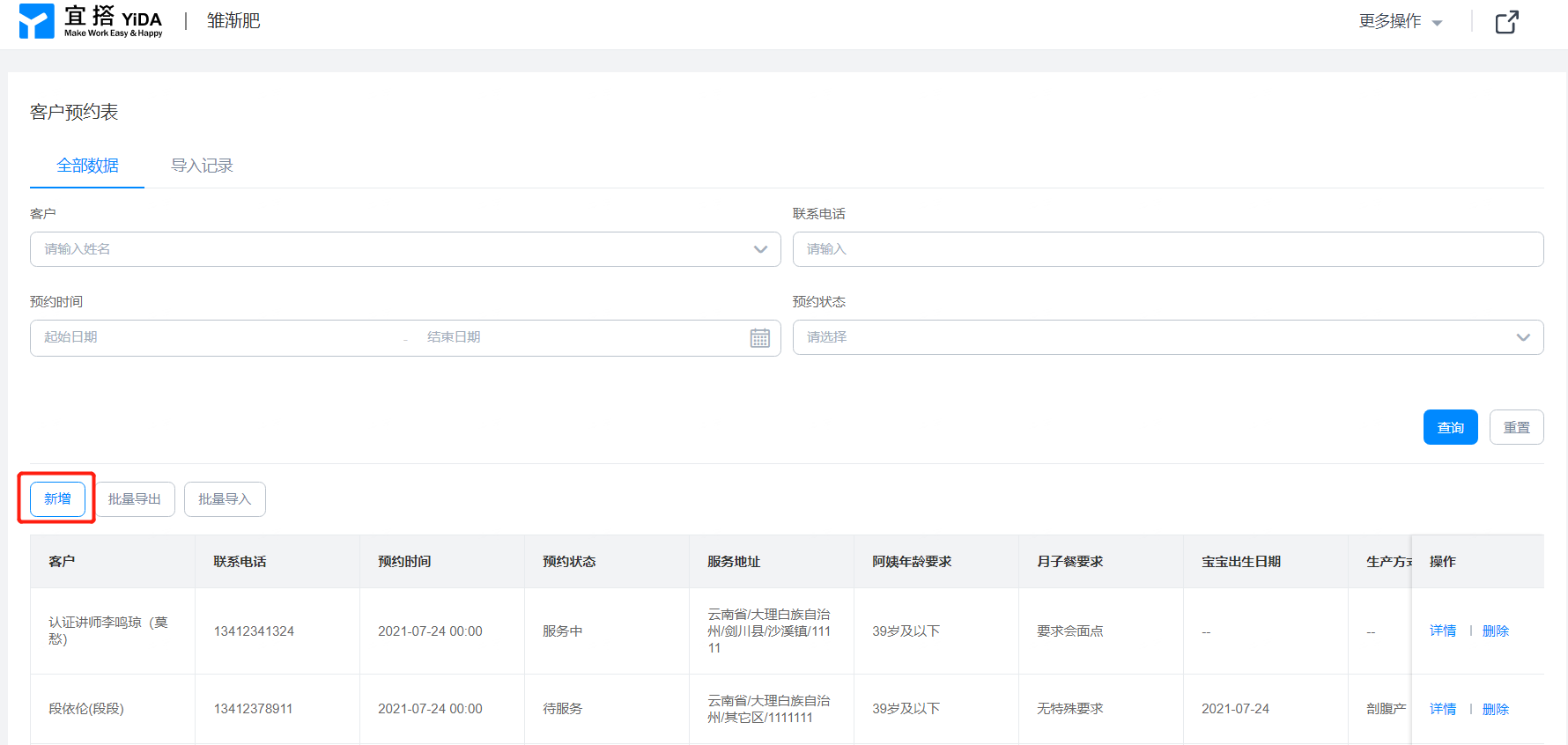The width and height of the screenshot is (1568, 745).
Task: Click the 批量导入 button
Action: click(225, 499)
